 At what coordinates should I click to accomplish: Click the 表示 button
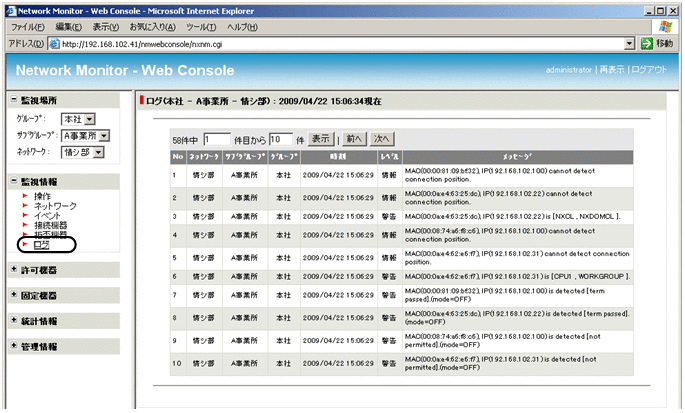(320, 139)
